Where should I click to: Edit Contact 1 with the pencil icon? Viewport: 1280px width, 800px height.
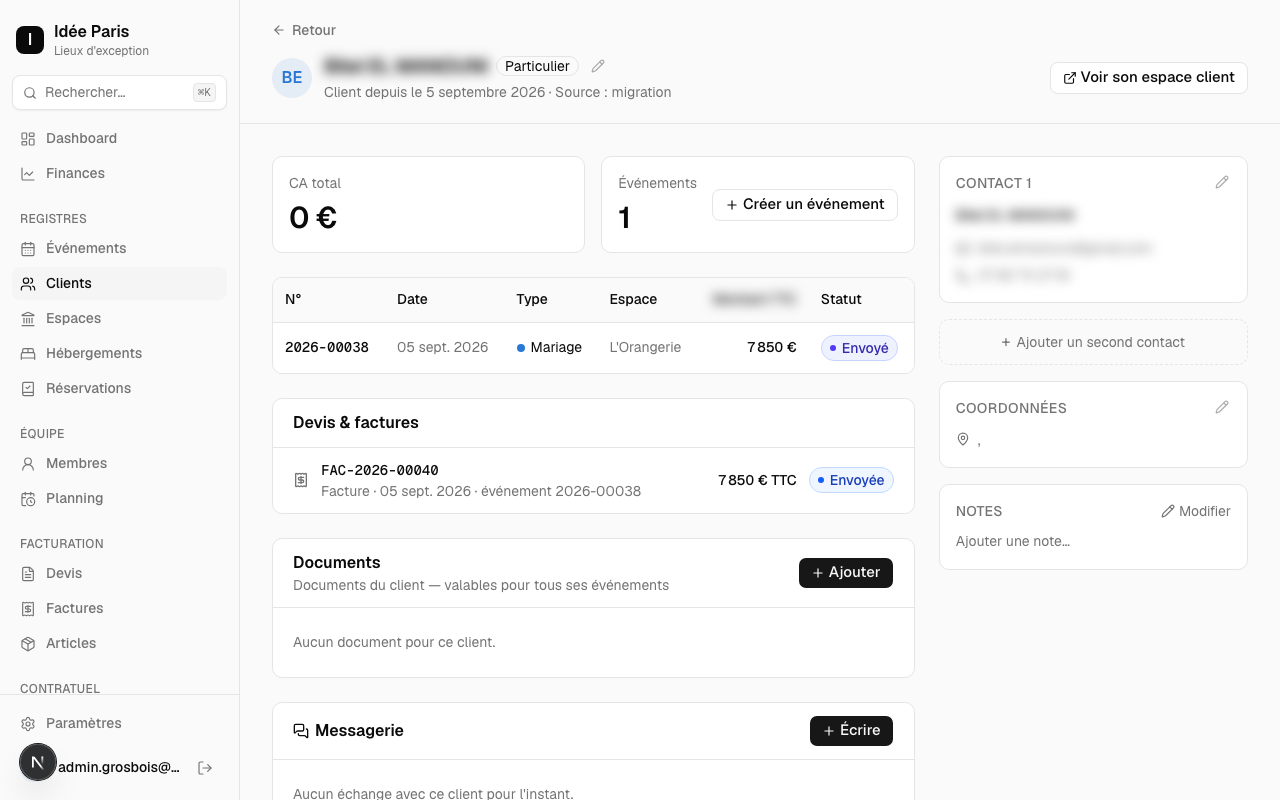(x=1222, y=182)
